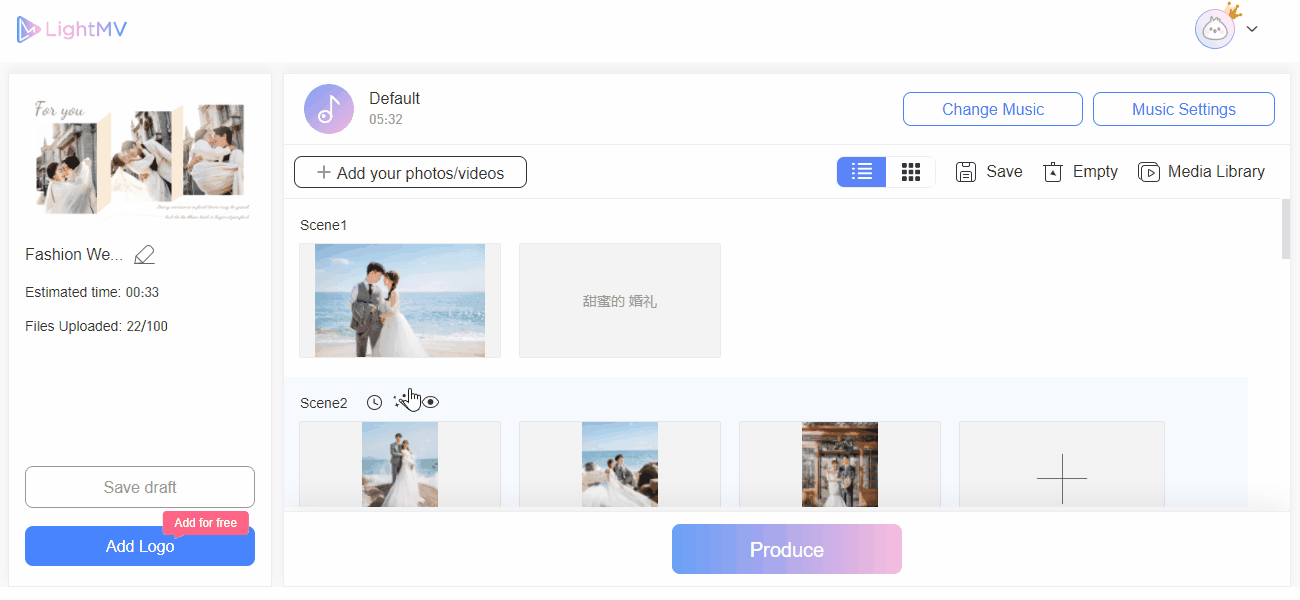This screenshot has width=1300, height=600.
Task: Preview Scene2 using the eye icon
Action: 431,402
